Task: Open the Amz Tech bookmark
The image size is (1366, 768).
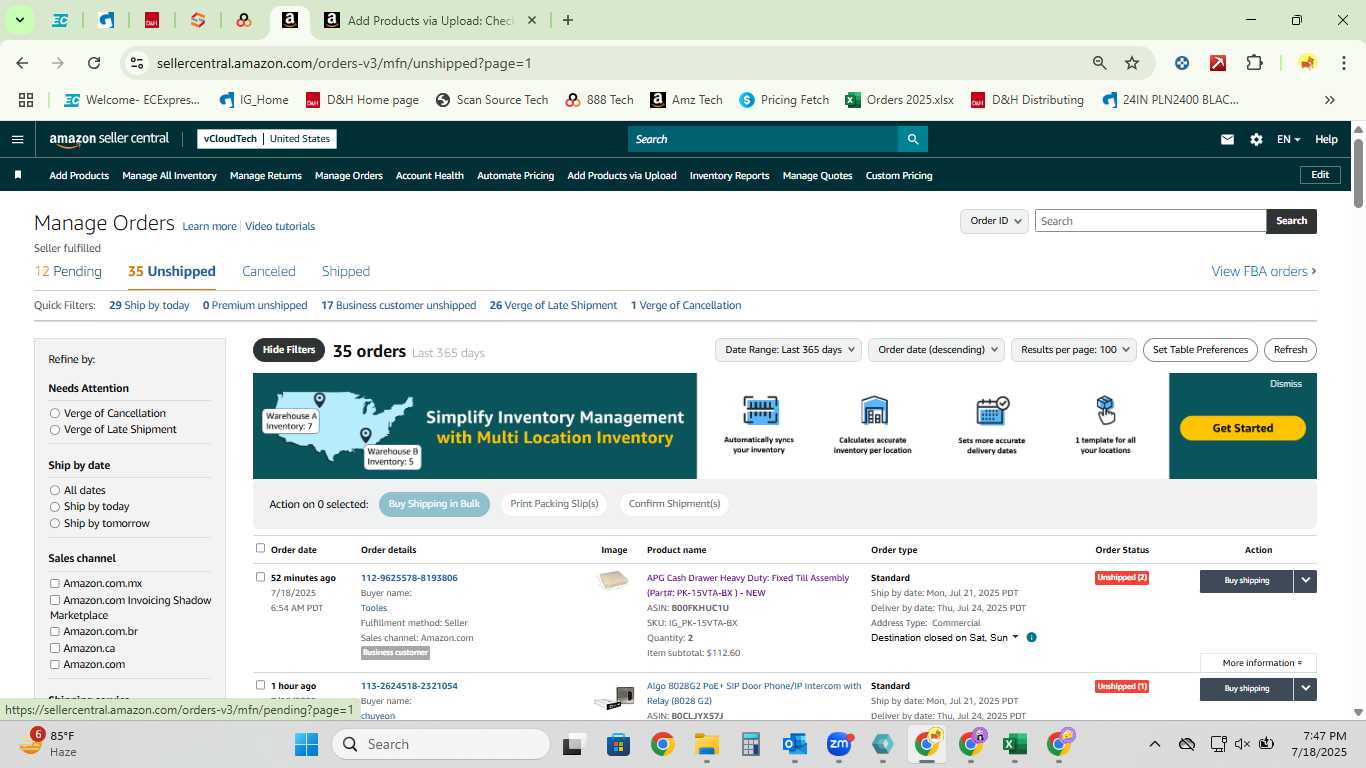Action: coord(686,100)
